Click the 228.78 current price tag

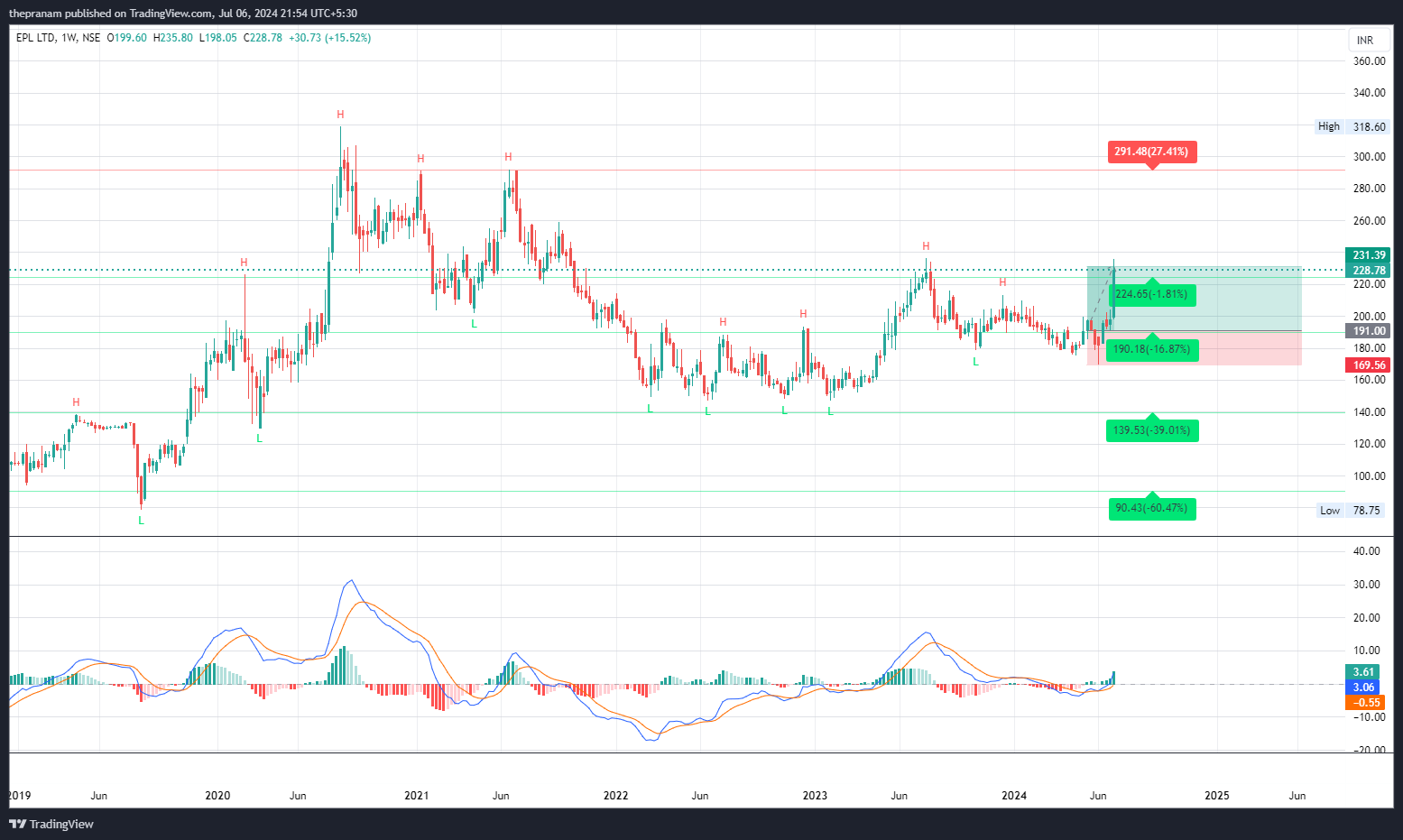click(1369, 271)
